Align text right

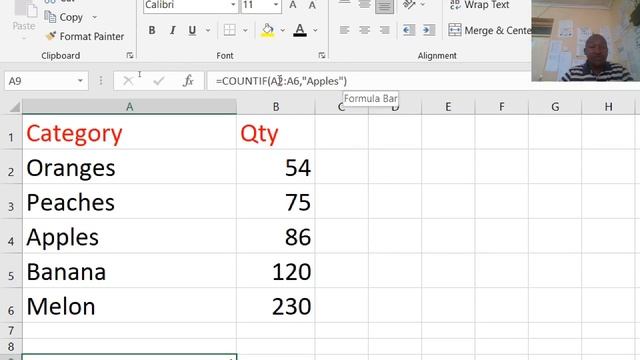pos(384,30)
